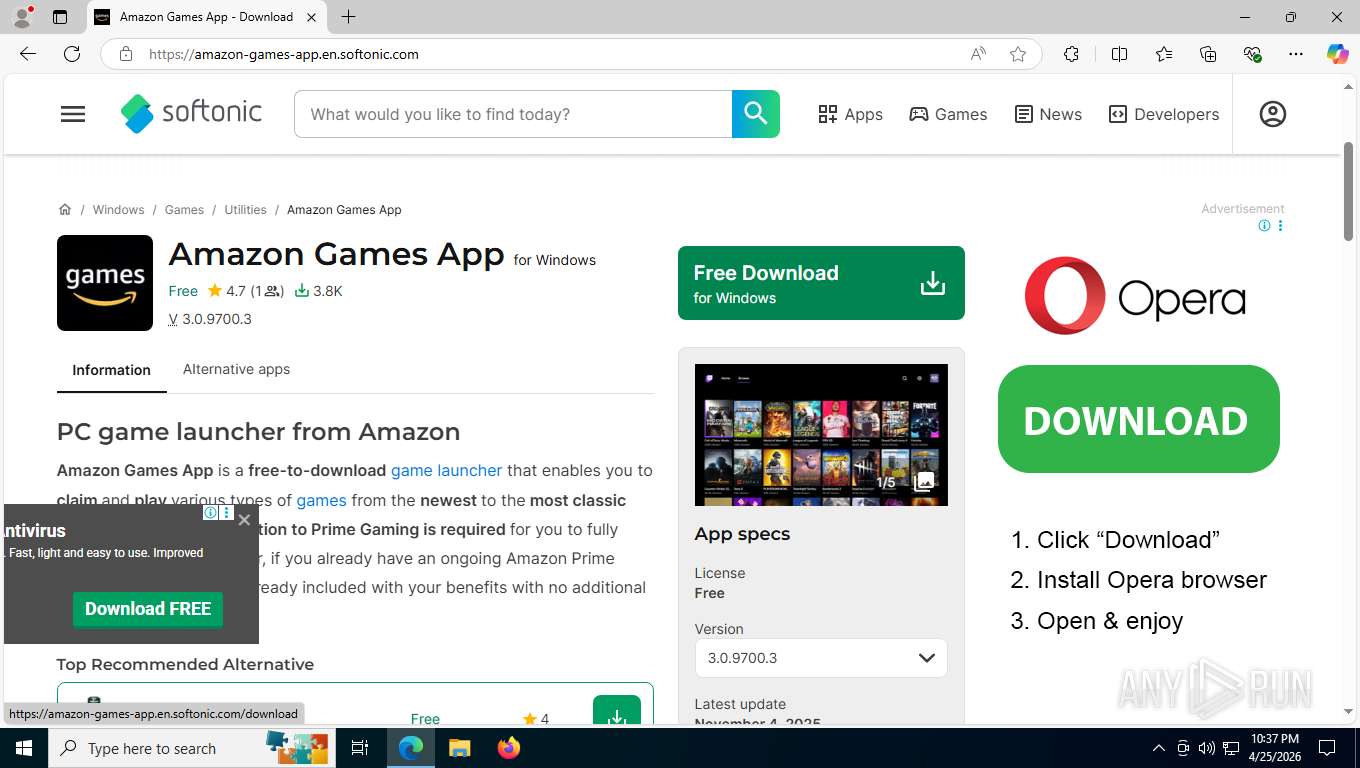Open the tab actions menu icon
This screenshot has width=1360, height=768.
click(60, 17)
